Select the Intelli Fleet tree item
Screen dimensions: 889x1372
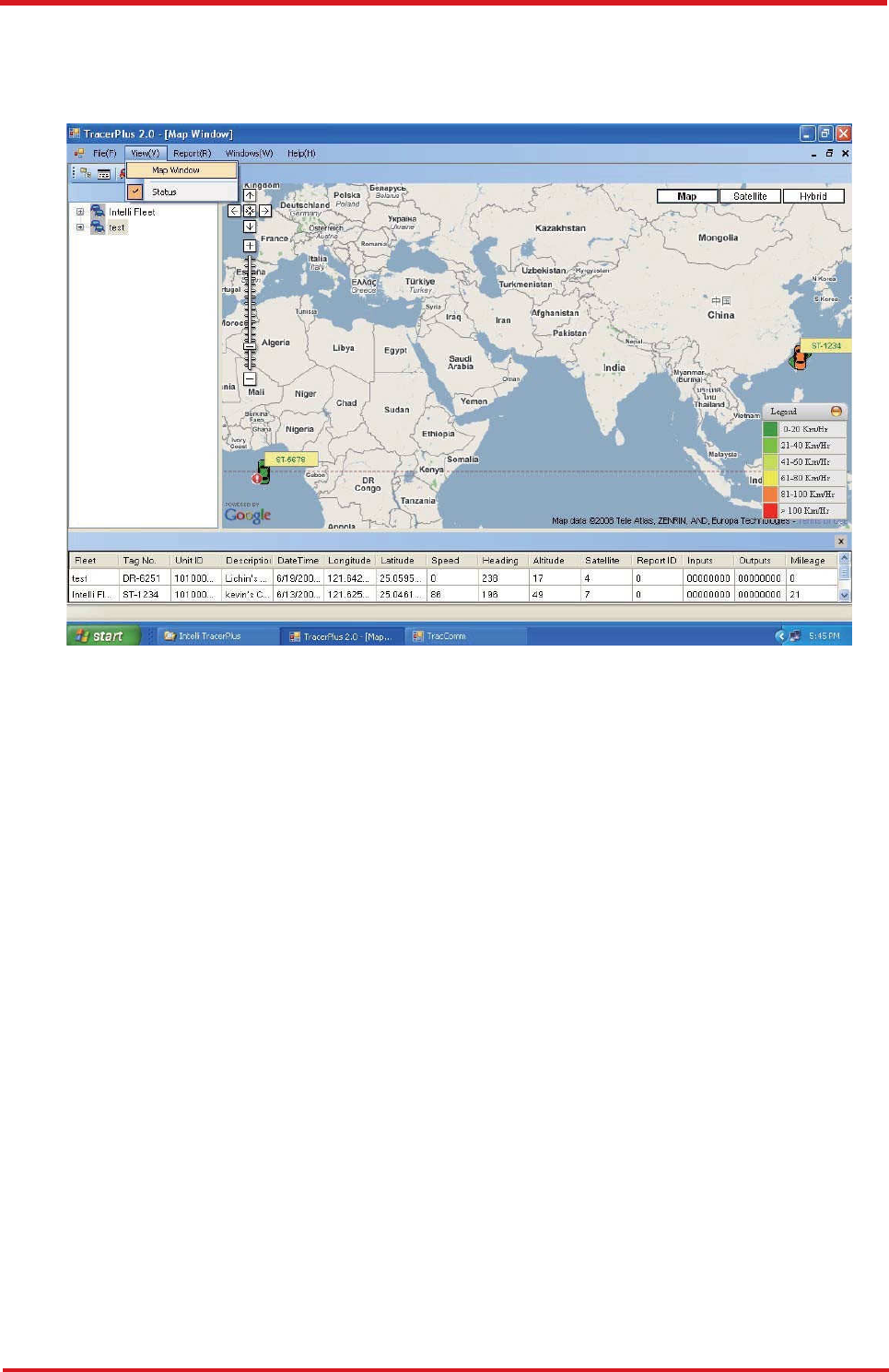132,212
